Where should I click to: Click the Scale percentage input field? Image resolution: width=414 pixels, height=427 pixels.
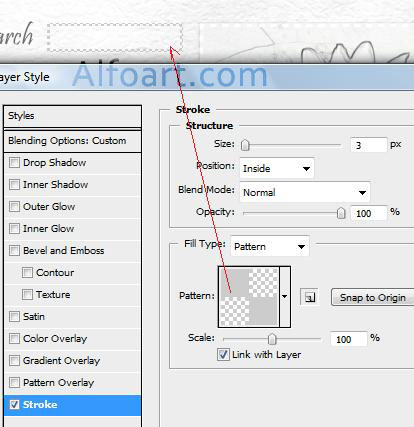coord(349,339)
